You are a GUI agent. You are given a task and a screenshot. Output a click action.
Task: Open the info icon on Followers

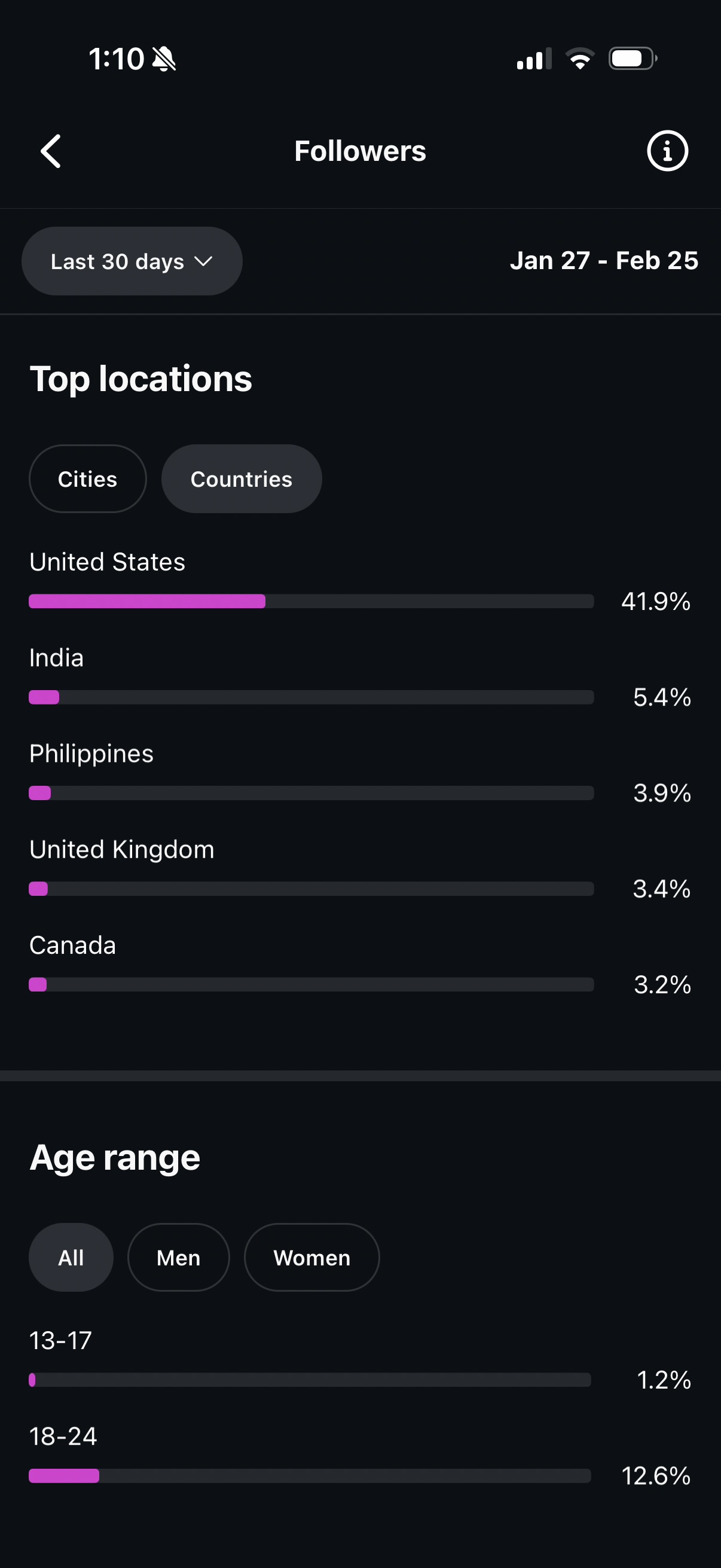pos(667,151)
